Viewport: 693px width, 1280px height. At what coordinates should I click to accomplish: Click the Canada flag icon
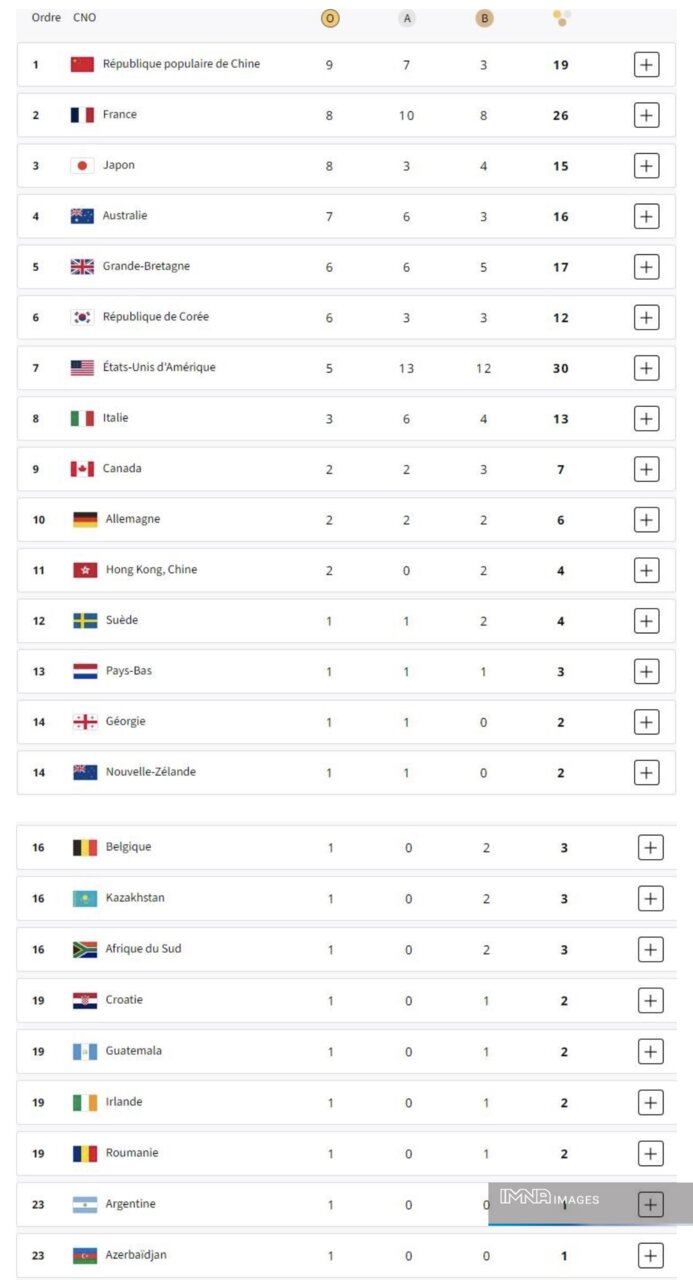(x=82, y=469)
